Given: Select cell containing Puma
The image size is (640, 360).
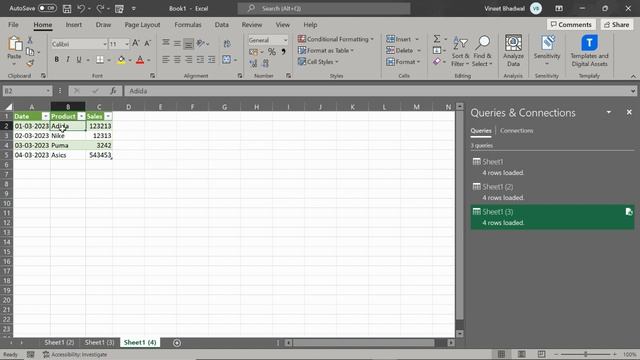Looking at the screenshot, I should (68, 145).
